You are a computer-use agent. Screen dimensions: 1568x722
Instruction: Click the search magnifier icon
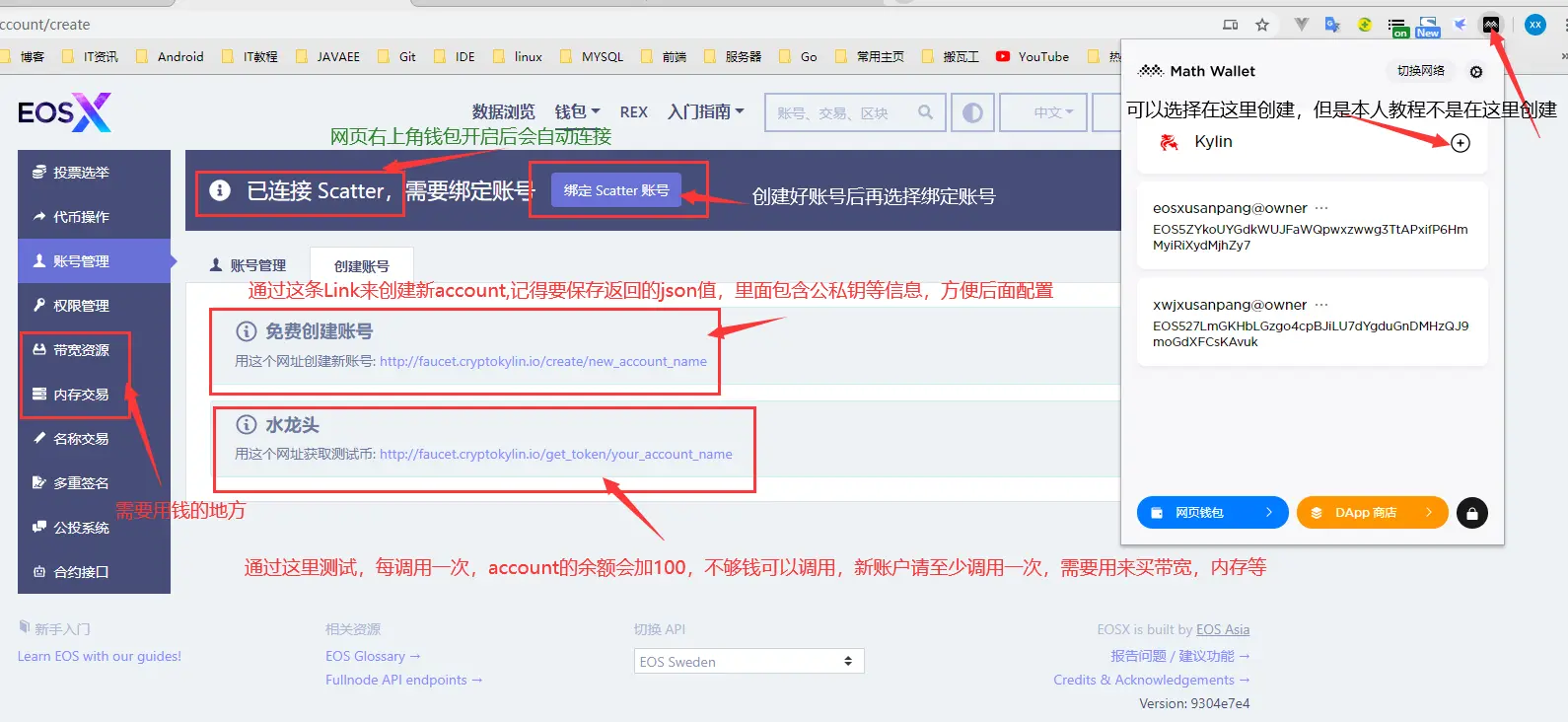[x=925, y=112]
